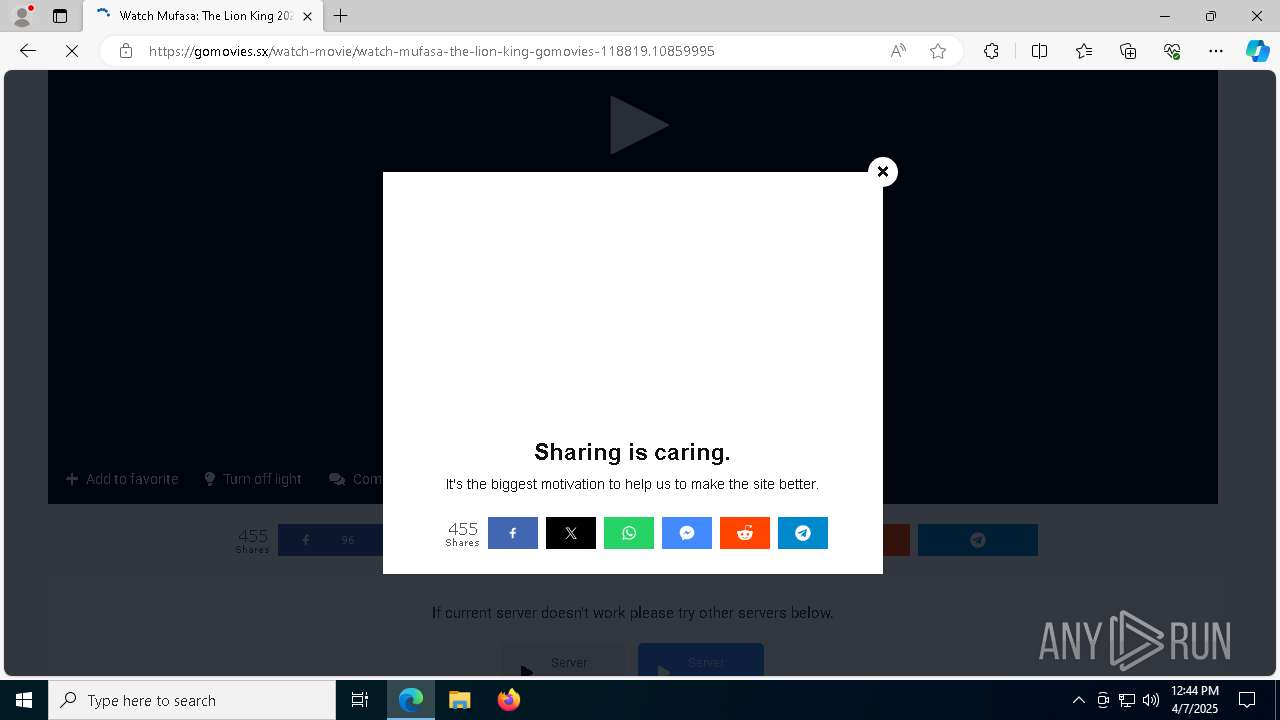Open Collections panel
This screenshot has height=720, width=1280.
(x=1128, y=51)
